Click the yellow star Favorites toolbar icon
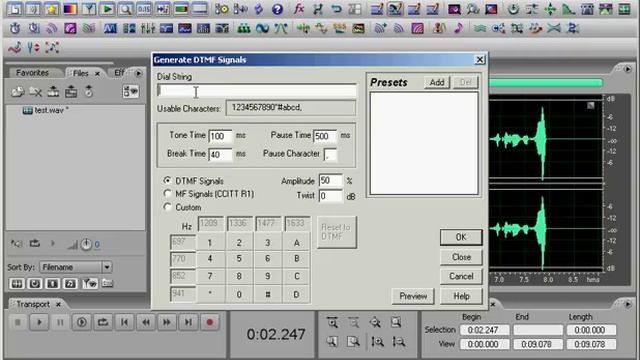The width and height of the screenshot is (640, 360). pos(51,9)
